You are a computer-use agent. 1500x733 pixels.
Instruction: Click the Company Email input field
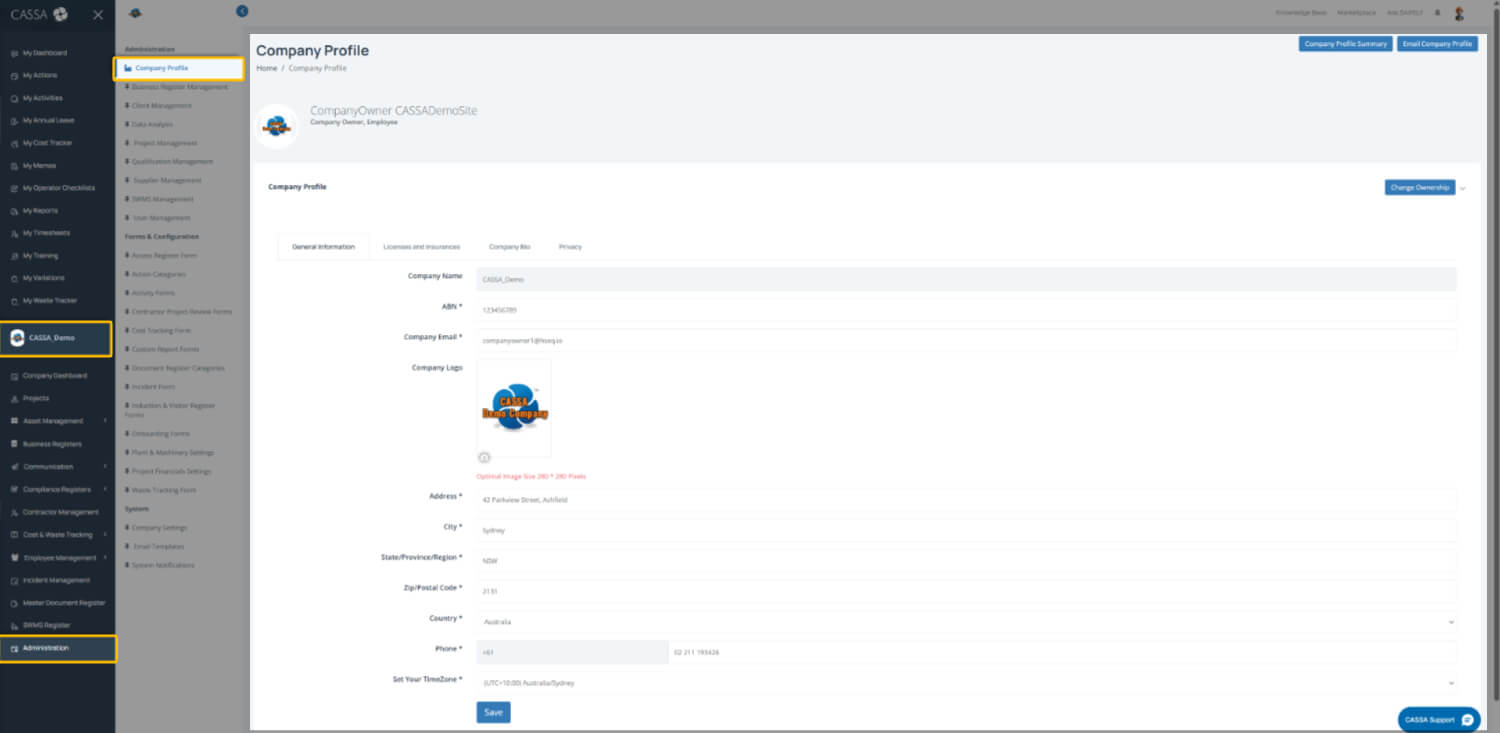point(966,340)
